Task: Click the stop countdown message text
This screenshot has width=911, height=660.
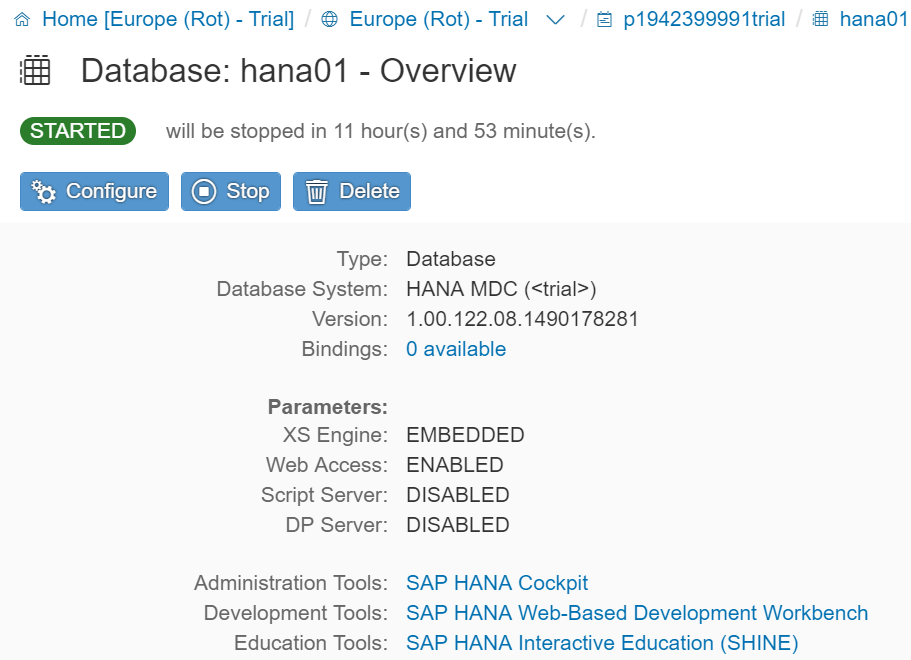Action: pos(381,131)
